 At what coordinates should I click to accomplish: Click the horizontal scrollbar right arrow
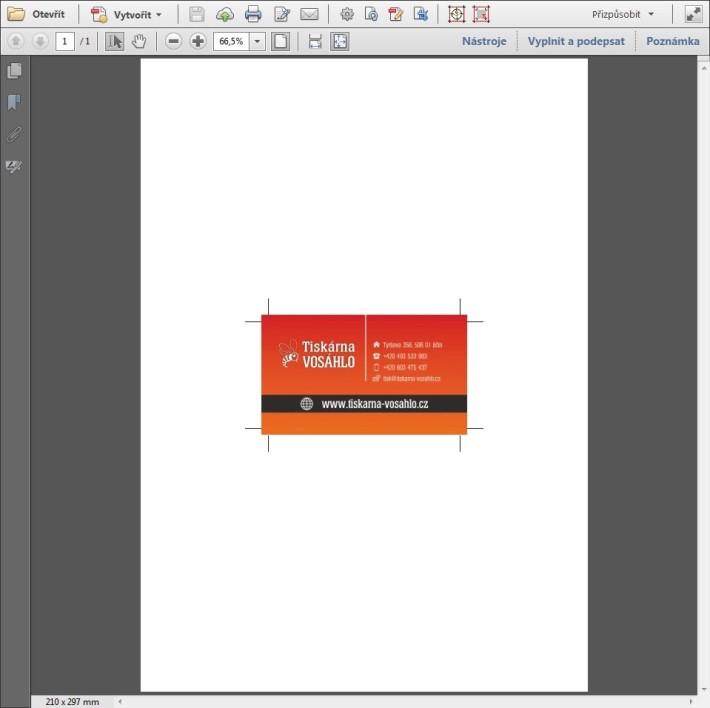(x=691, y=702)
